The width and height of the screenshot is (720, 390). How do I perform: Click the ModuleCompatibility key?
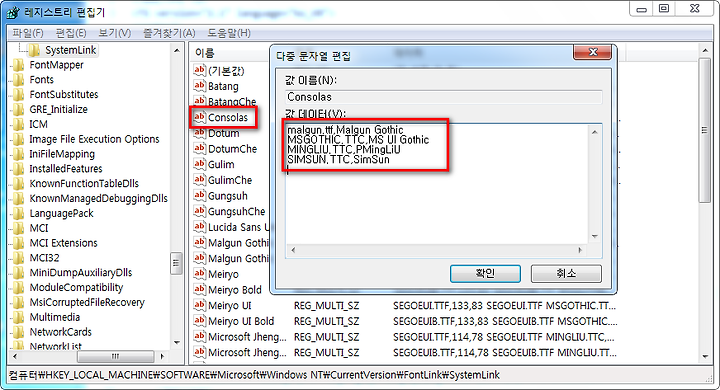pos(76,287)
